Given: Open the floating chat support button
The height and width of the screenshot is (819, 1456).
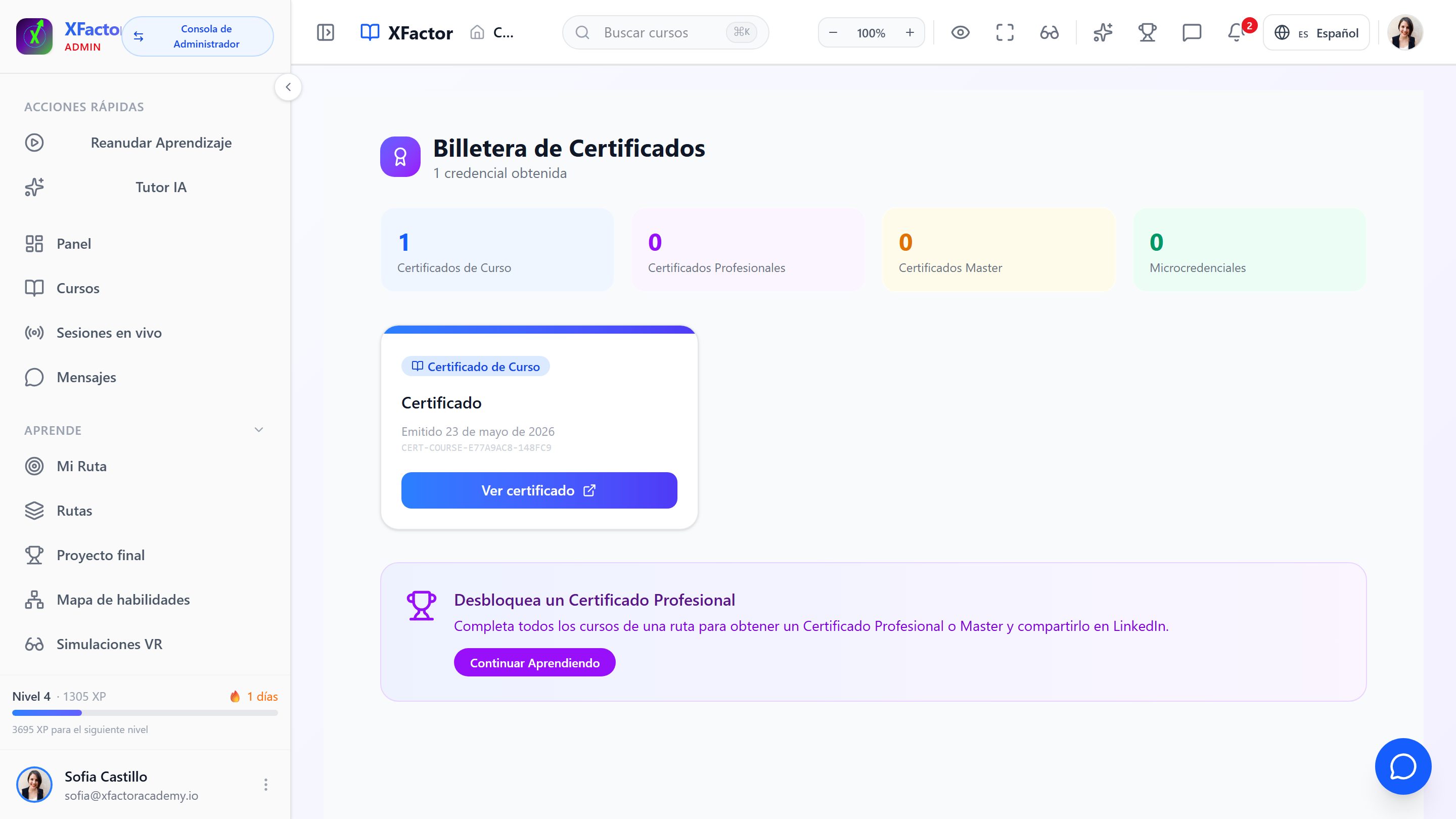Looking at the screenshot, I should coord(1403,766).
